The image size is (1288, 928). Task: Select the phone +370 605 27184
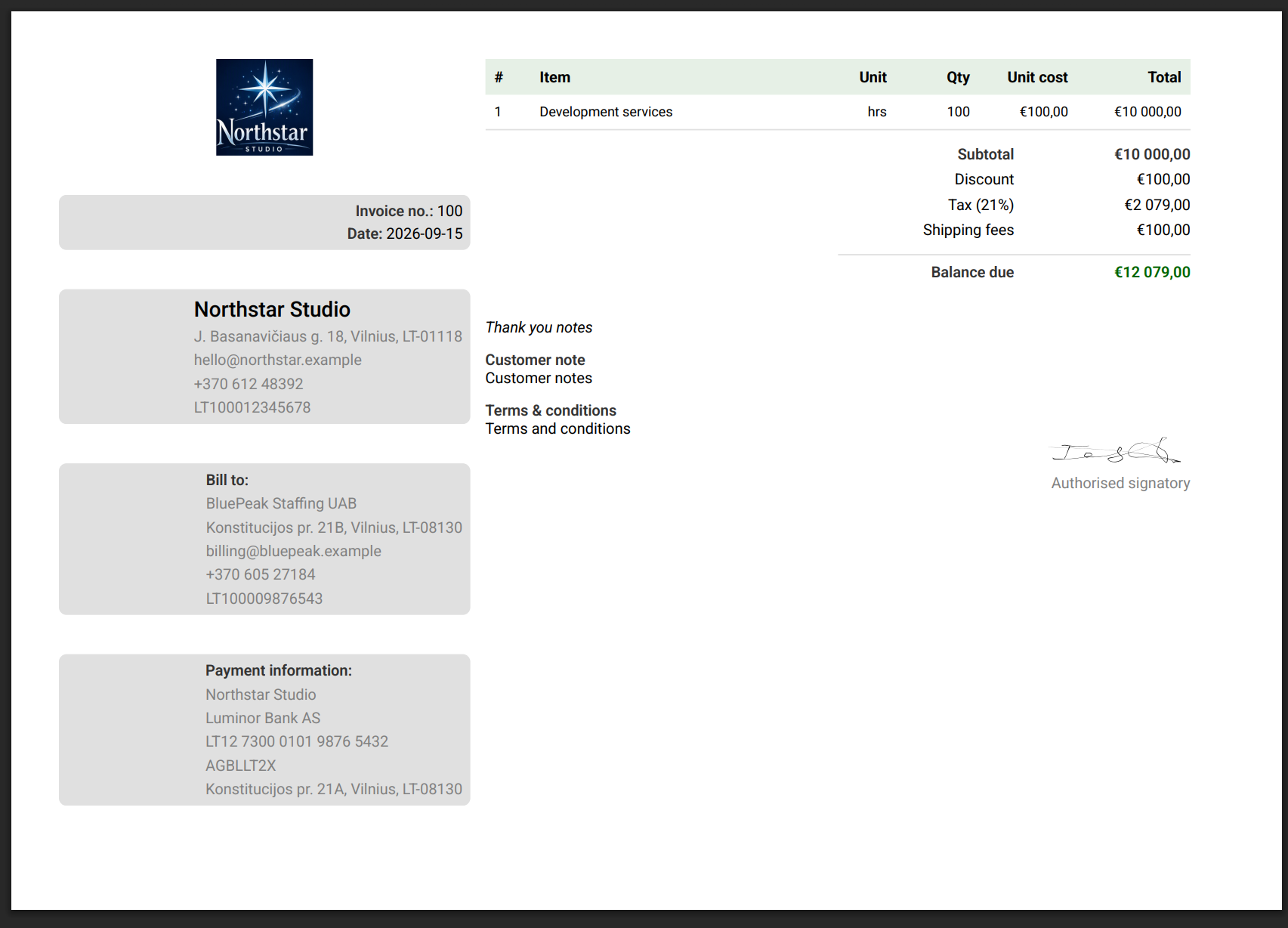point(261,574)
